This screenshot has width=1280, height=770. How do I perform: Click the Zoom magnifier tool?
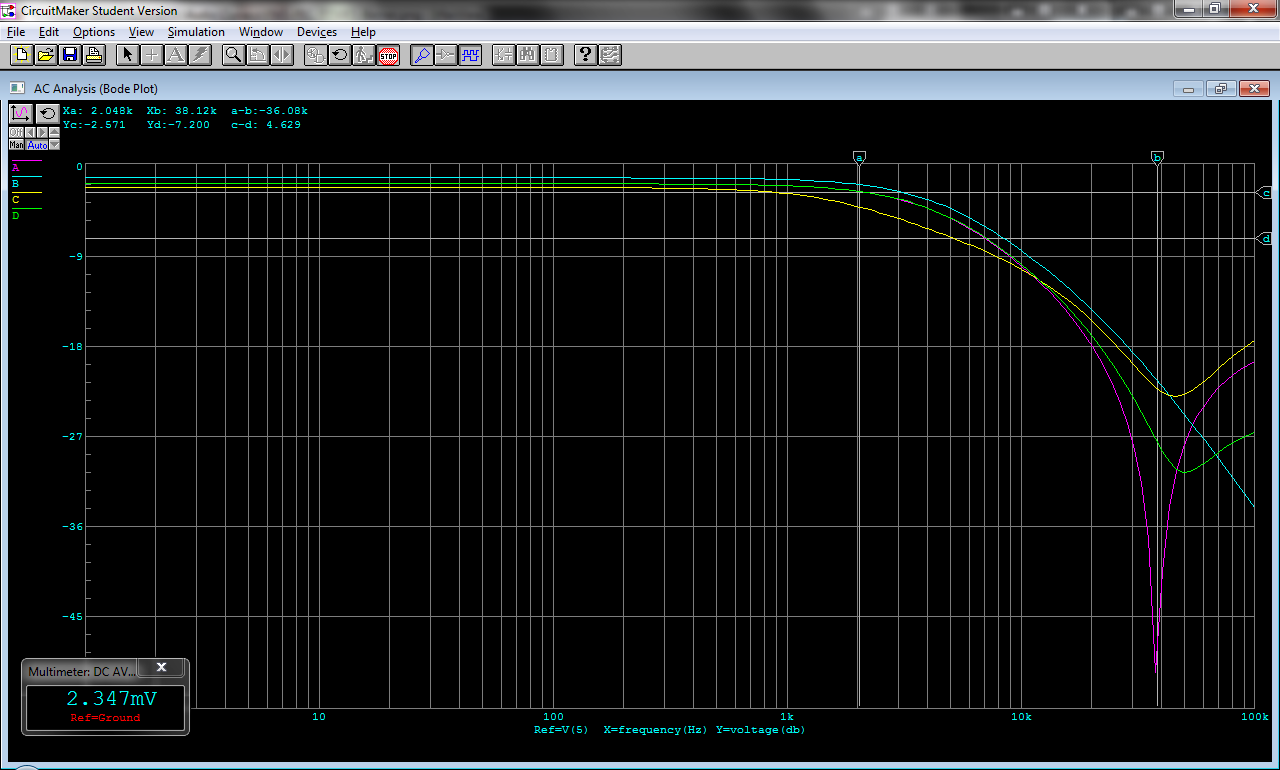pos(233,55)
